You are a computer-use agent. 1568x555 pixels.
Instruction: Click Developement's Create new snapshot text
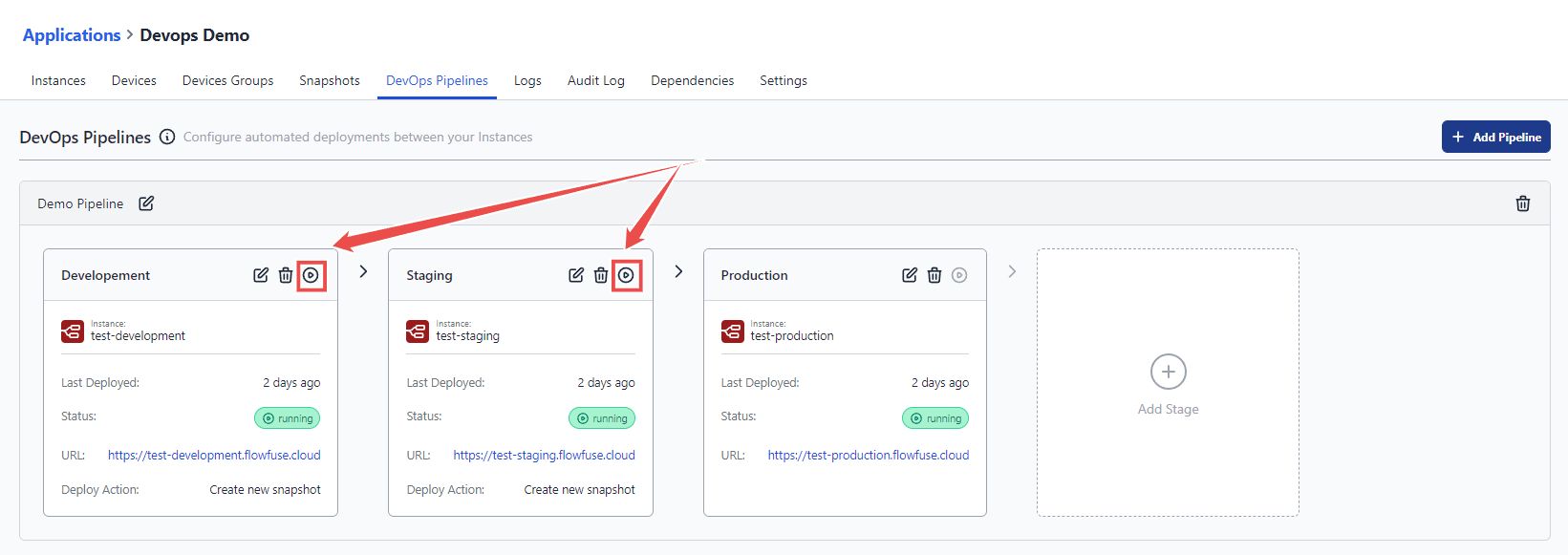point(265,489)
